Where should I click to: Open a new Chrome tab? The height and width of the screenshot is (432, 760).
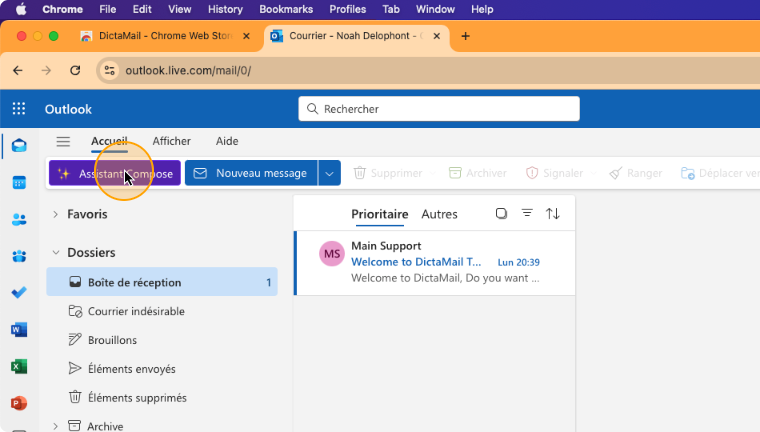click(465, 36)
